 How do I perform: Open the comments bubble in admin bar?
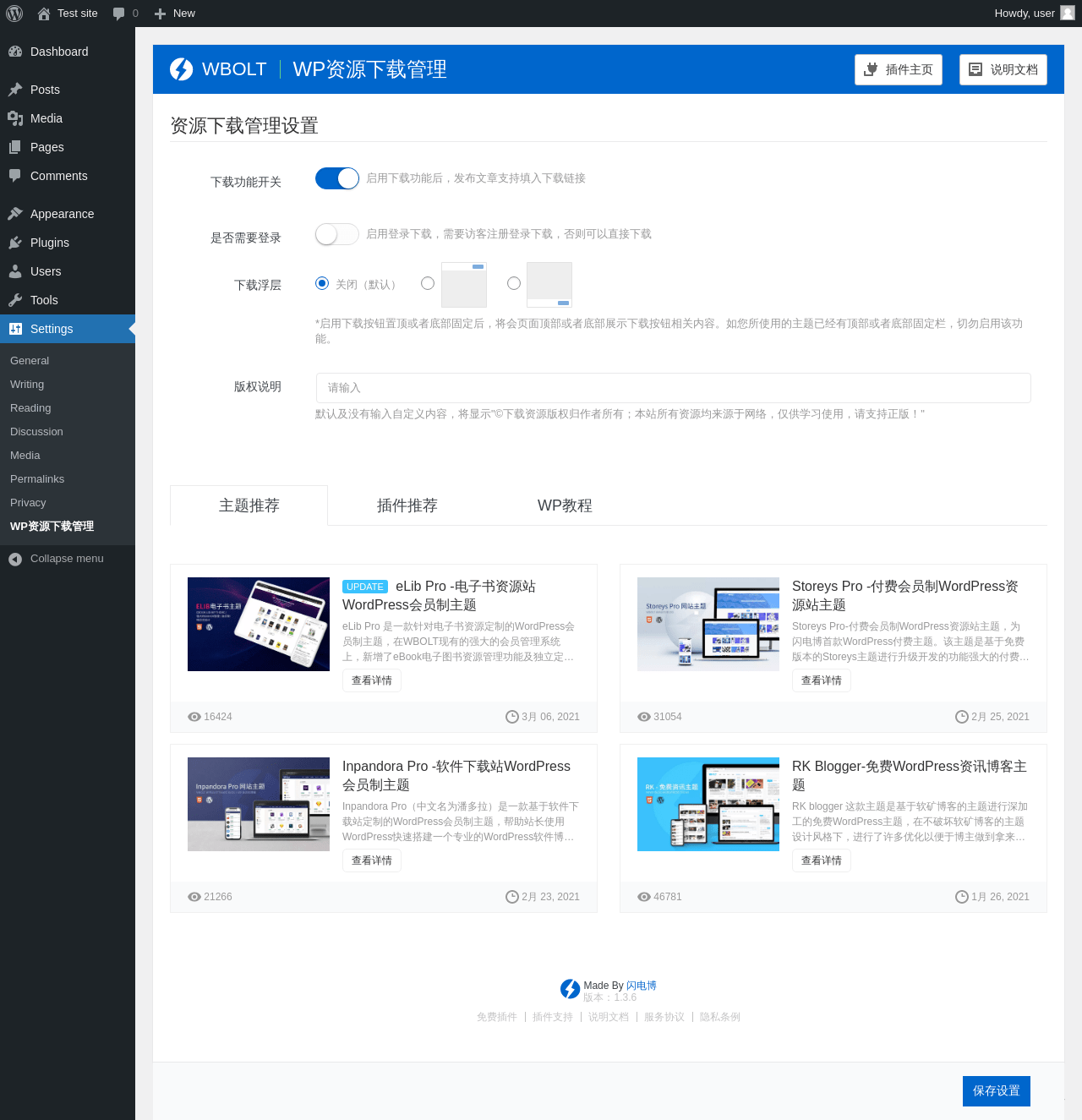[x=119, y=14]
